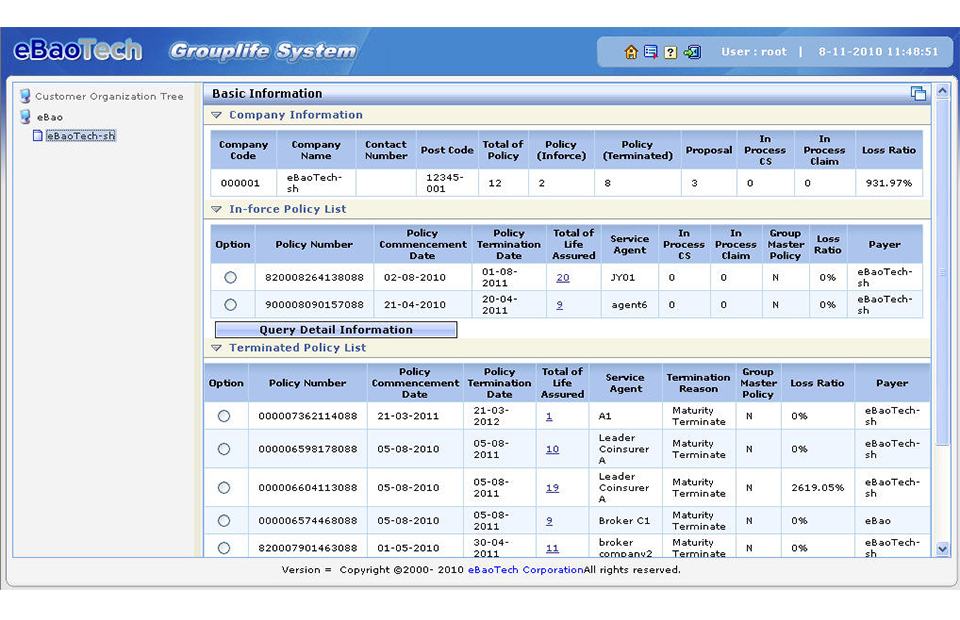
Task: Click the Broker C1 service agent cell
Action: (x=626, y=521)
